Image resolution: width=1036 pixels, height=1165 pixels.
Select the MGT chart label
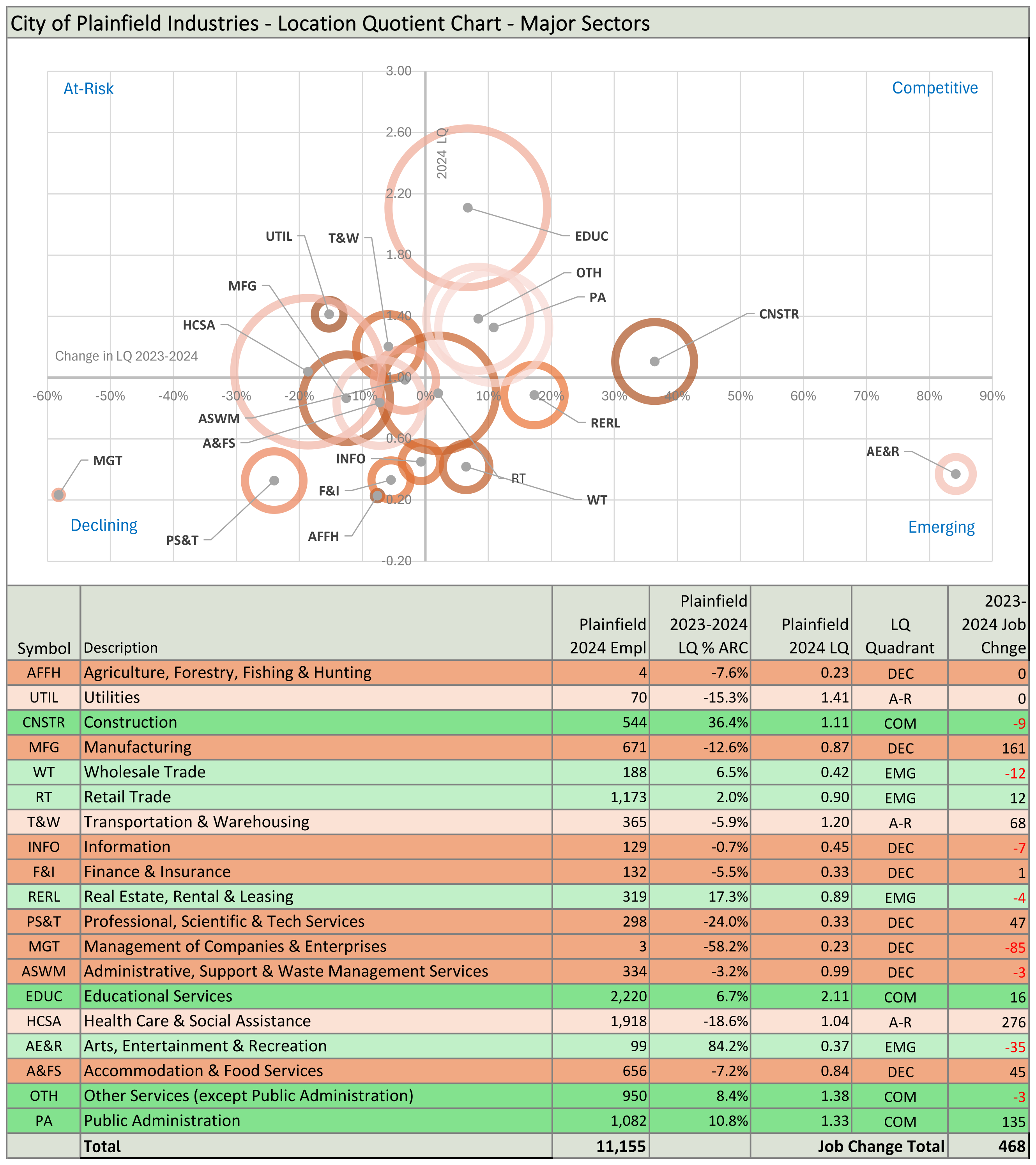coord(108,461)
